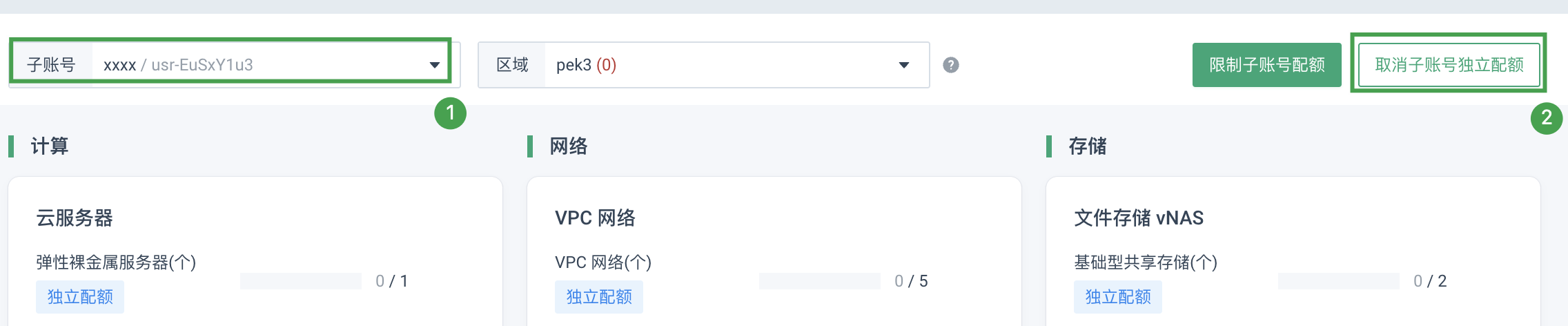1568x326 pixels.
Task: Select the 存储 section heading
Action: pyautogui.click(x=1088, y=146)
